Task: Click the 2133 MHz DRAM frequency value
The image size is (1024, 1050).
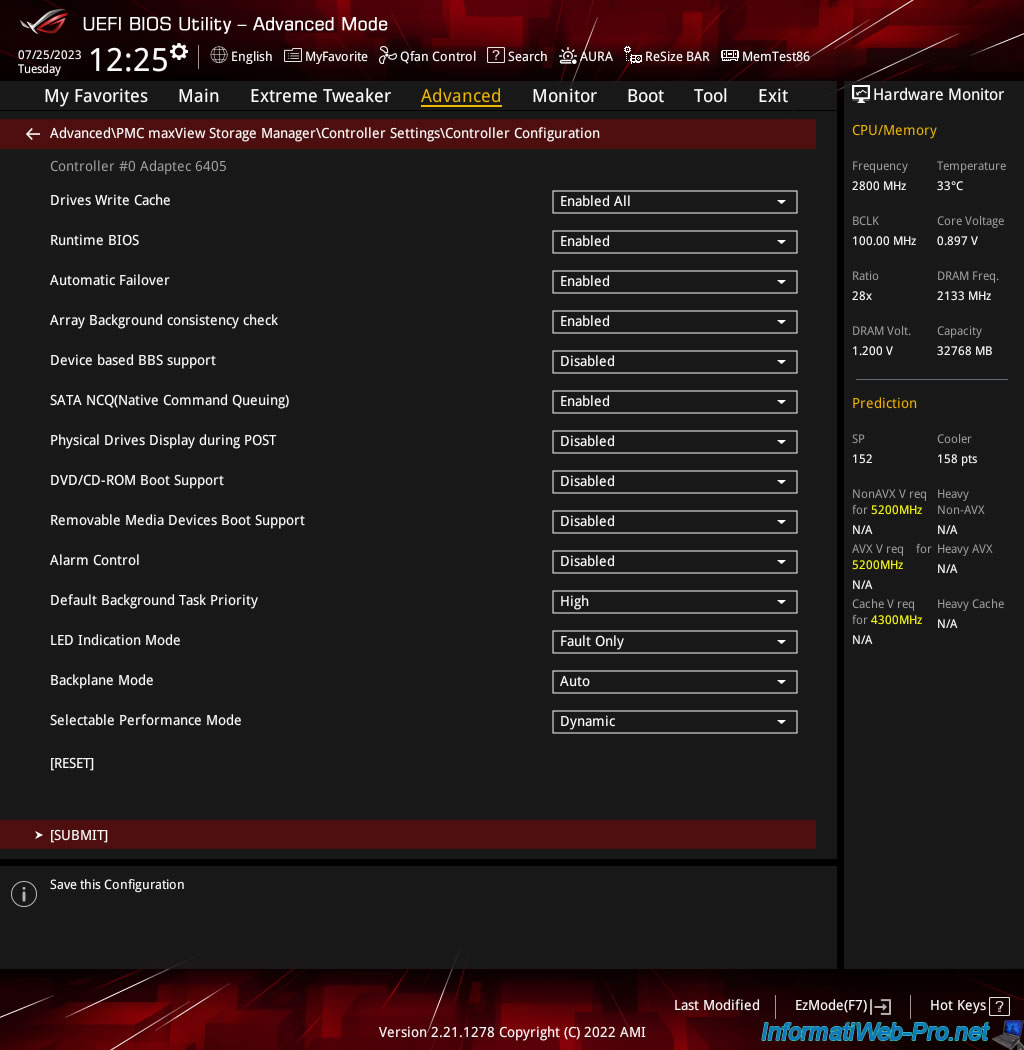Action: [964, 296]
